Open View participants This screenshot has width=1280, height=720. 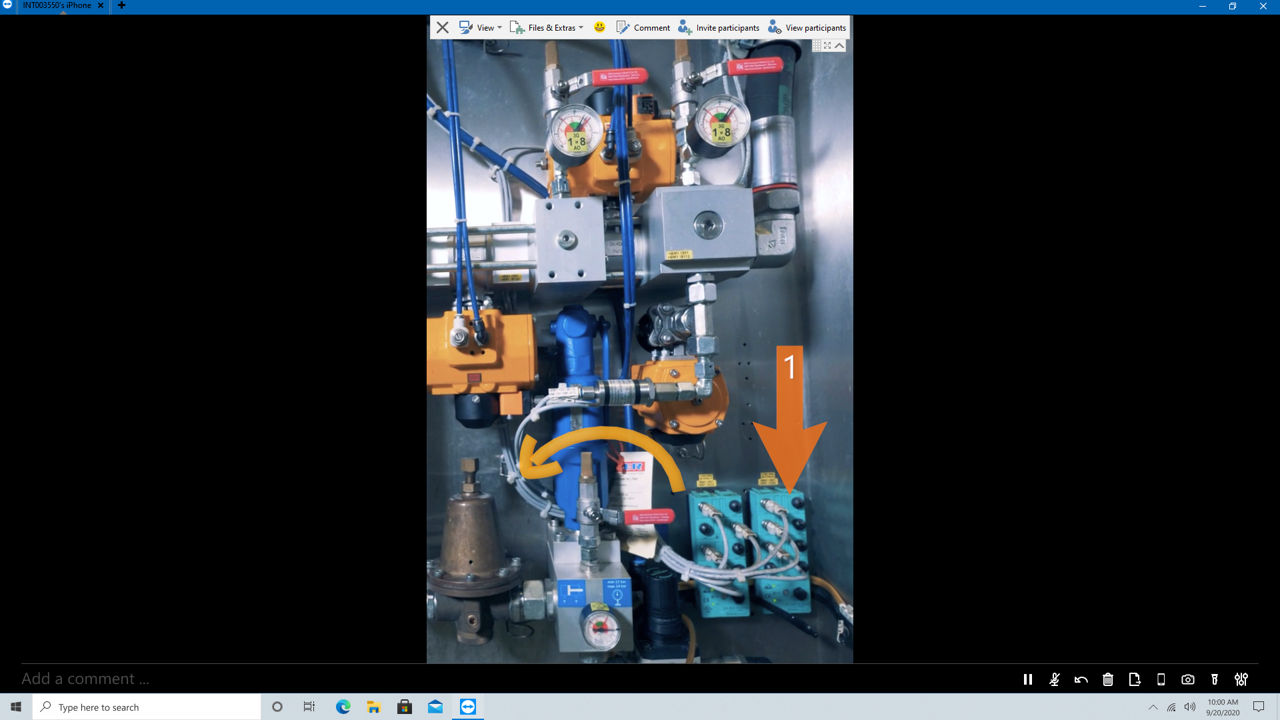pos(807,28)
